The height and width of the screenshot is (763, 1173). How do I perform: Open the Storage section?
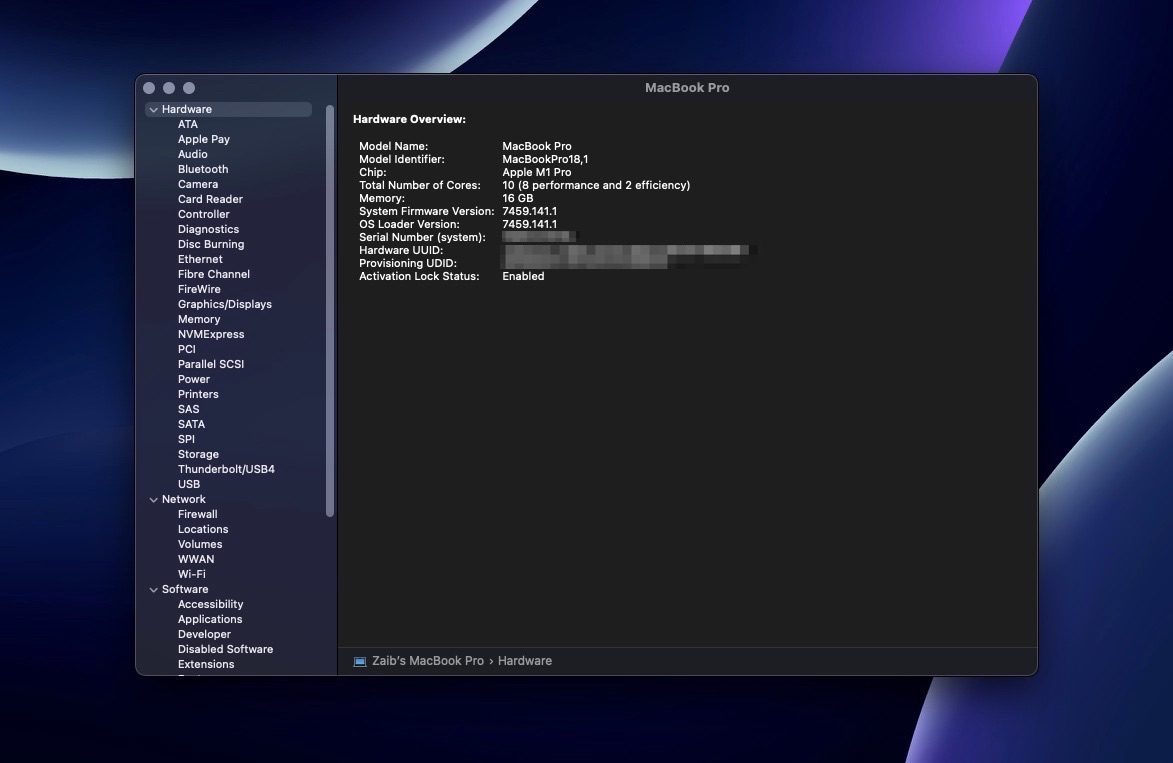tap(198, 454)
